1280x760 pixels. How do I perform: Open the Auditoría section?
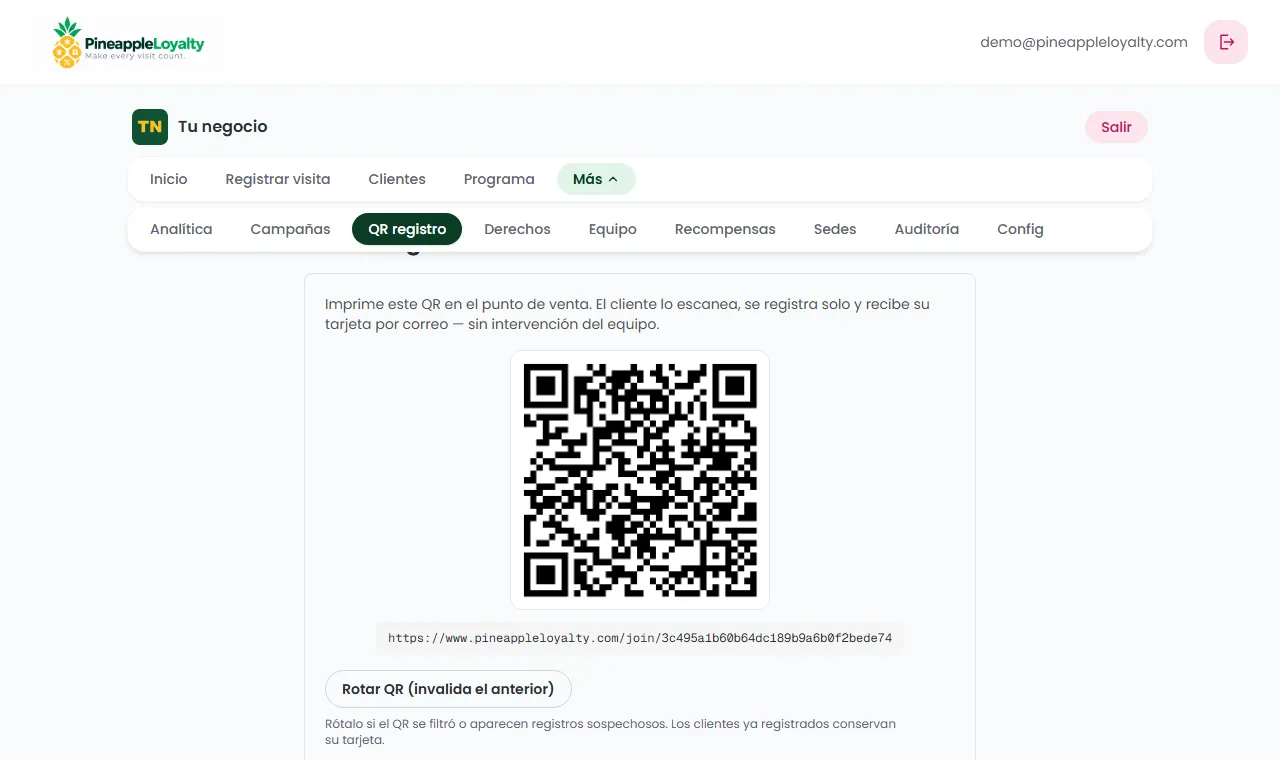click(927, 229)
